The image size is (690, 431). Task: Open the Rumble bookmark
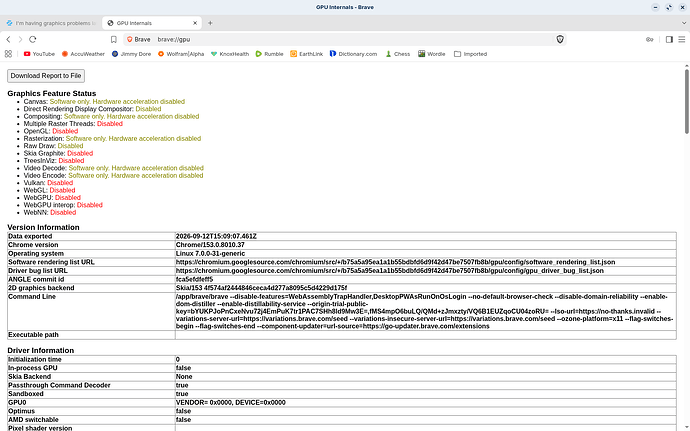[x=269, y=54]
